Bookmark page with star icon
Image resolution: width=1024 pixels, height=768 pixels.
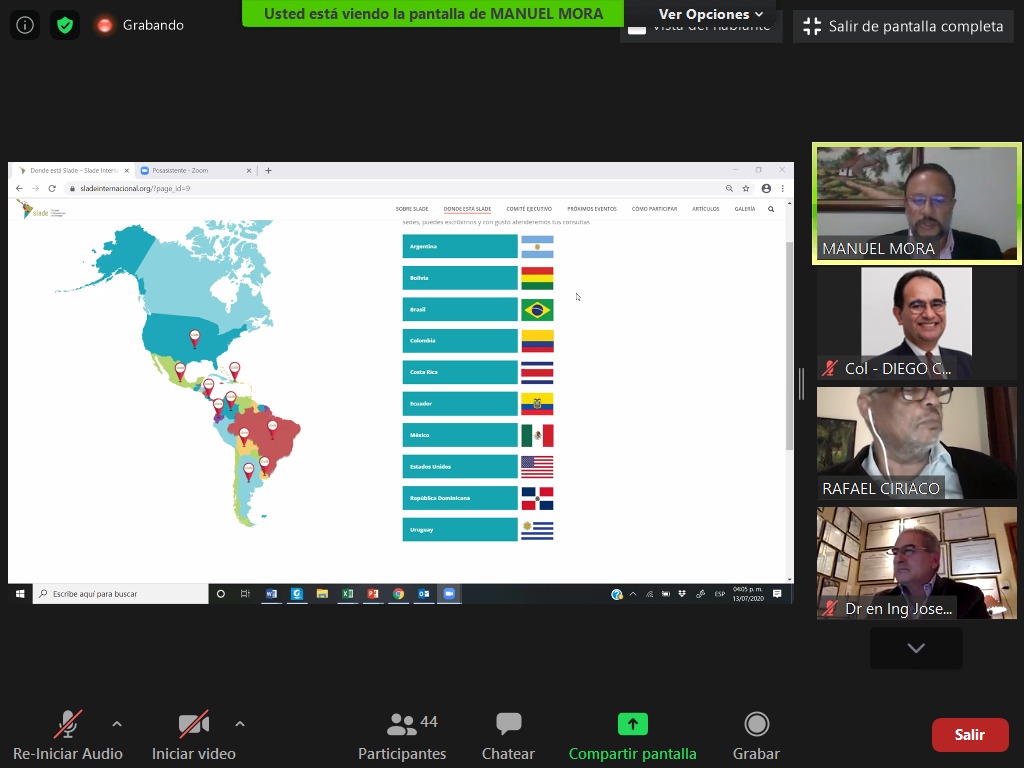[x=746, y=188]
